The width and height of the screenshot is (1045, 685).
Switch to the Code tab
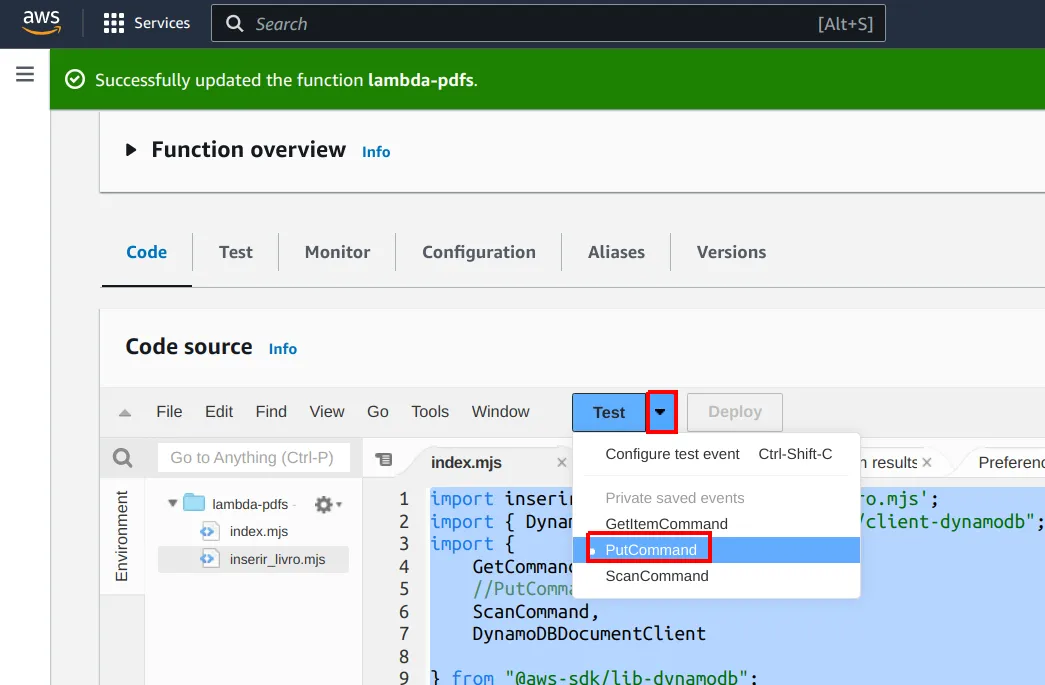[x=147, y=252]
